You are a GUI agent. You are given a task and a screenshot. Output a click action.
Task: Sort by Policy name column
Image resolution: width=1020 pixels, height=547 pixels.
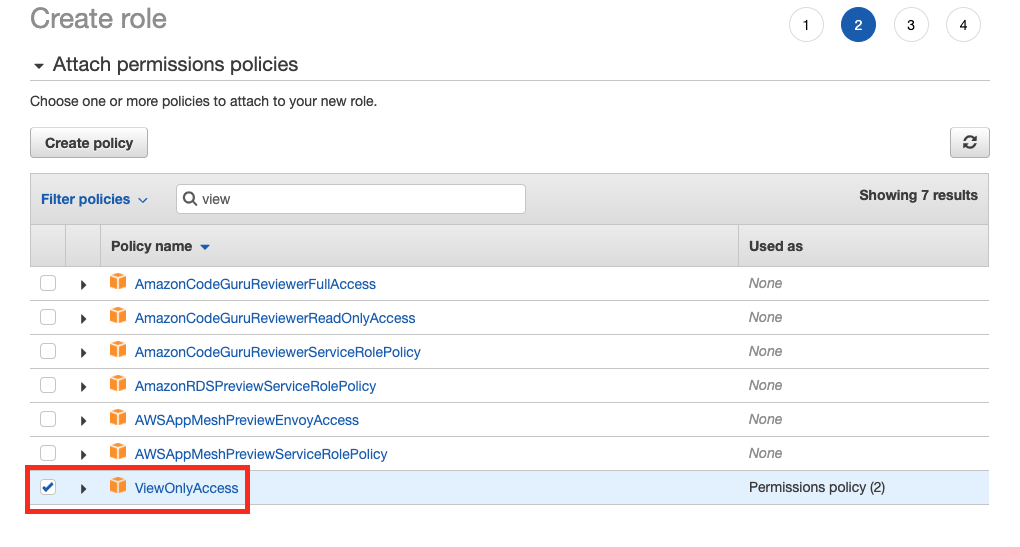(x=160, y=246)
